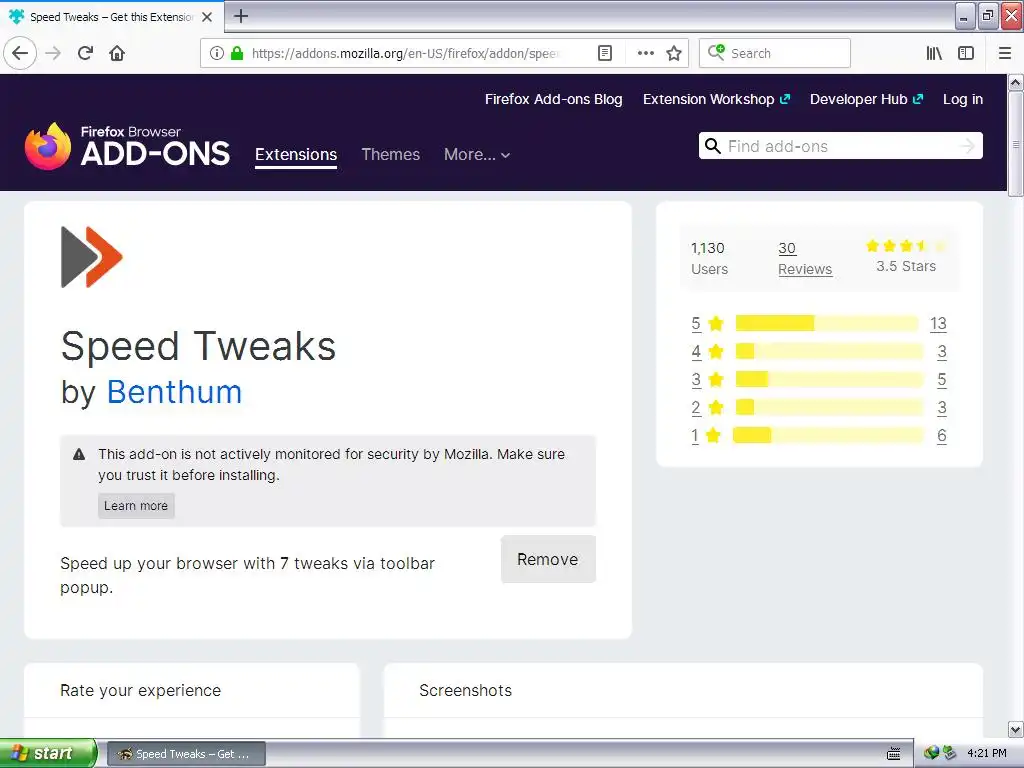This screenshot has height=768, width=1024.
Task: Toggle reader view icon in address bar
Action: coord(605,53)
